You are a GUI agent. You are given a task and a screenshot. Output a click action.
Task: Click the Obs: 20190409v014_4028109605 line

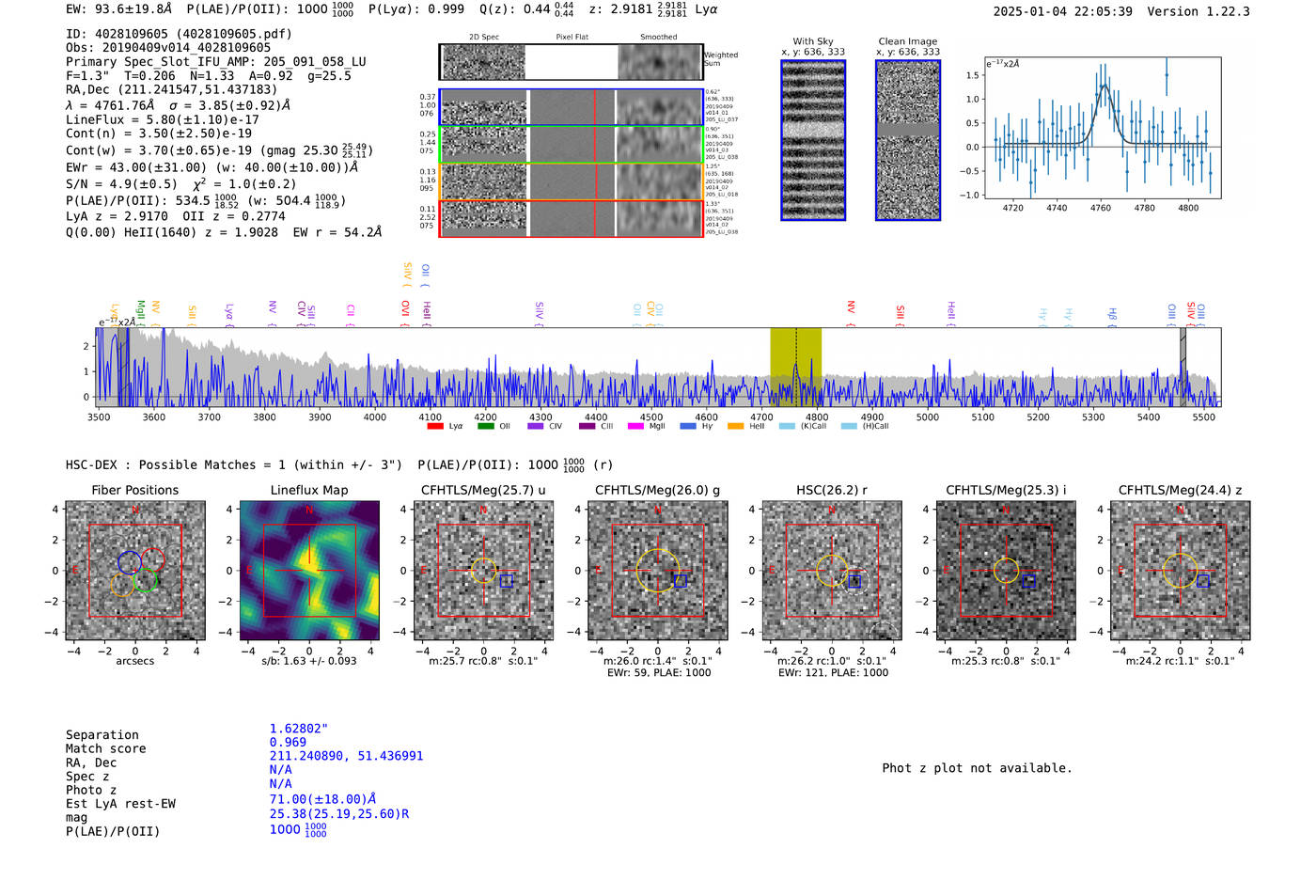click(168, 47)
